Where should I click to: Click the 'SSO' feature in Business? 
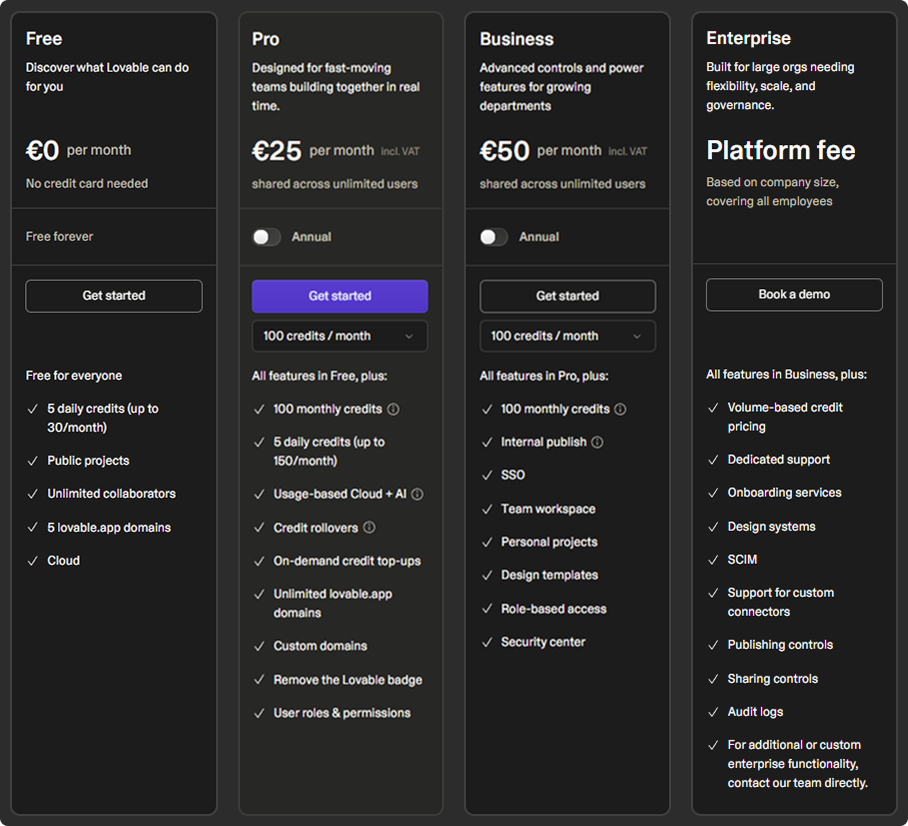(x=513, y=475)
